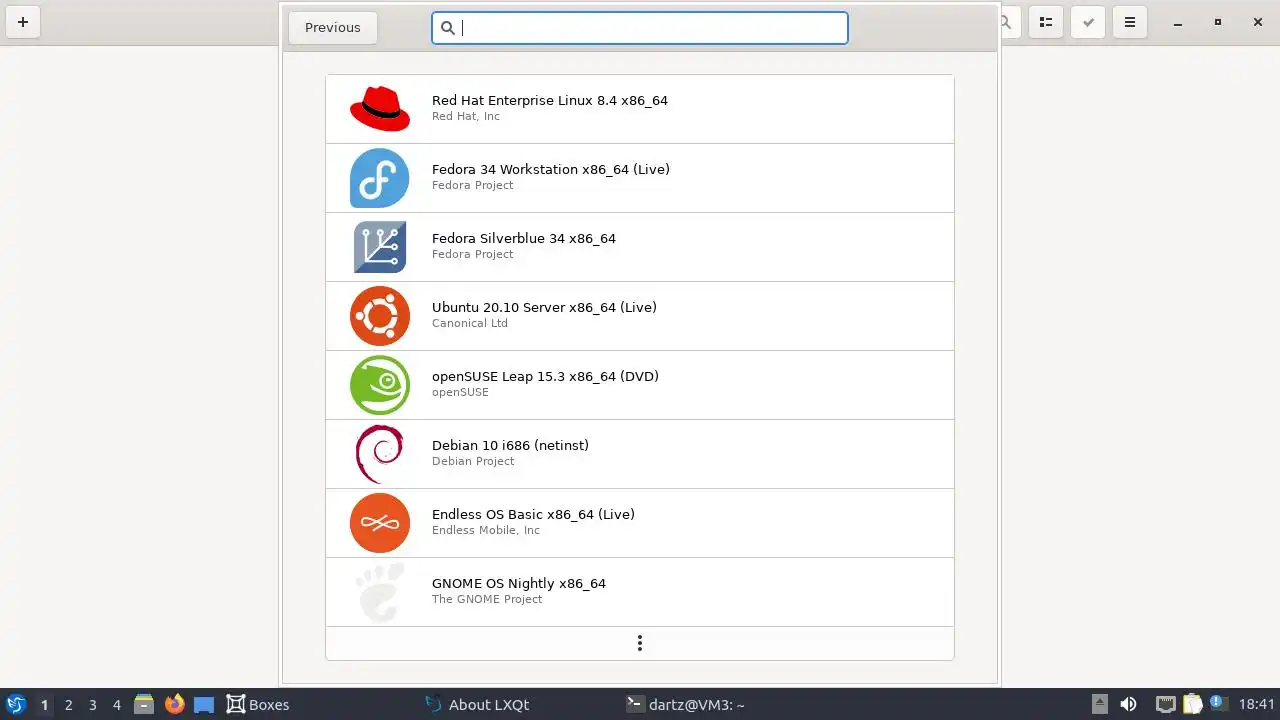This screenshot has width=1280, height=720.
Task: Select Endless OS Basic x86_64 (Live)
Action: coord(640,523)
